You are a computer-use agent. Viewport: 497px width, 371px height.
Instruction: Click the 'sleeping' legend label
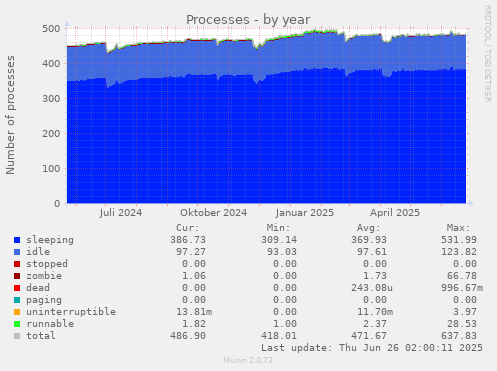(x=50, y=240)
